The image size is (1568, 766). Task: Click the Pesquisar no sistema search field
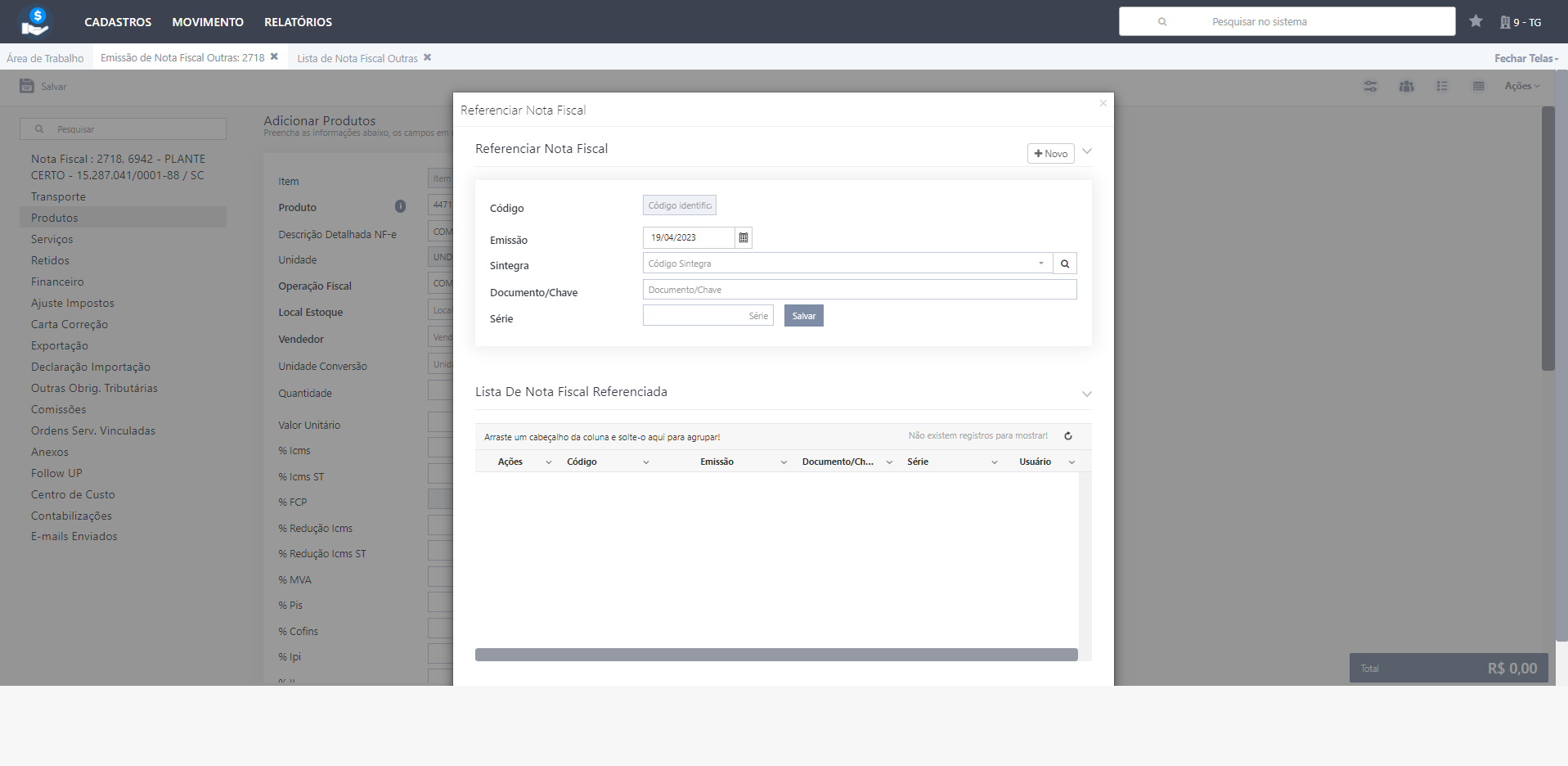point(1287,22)
